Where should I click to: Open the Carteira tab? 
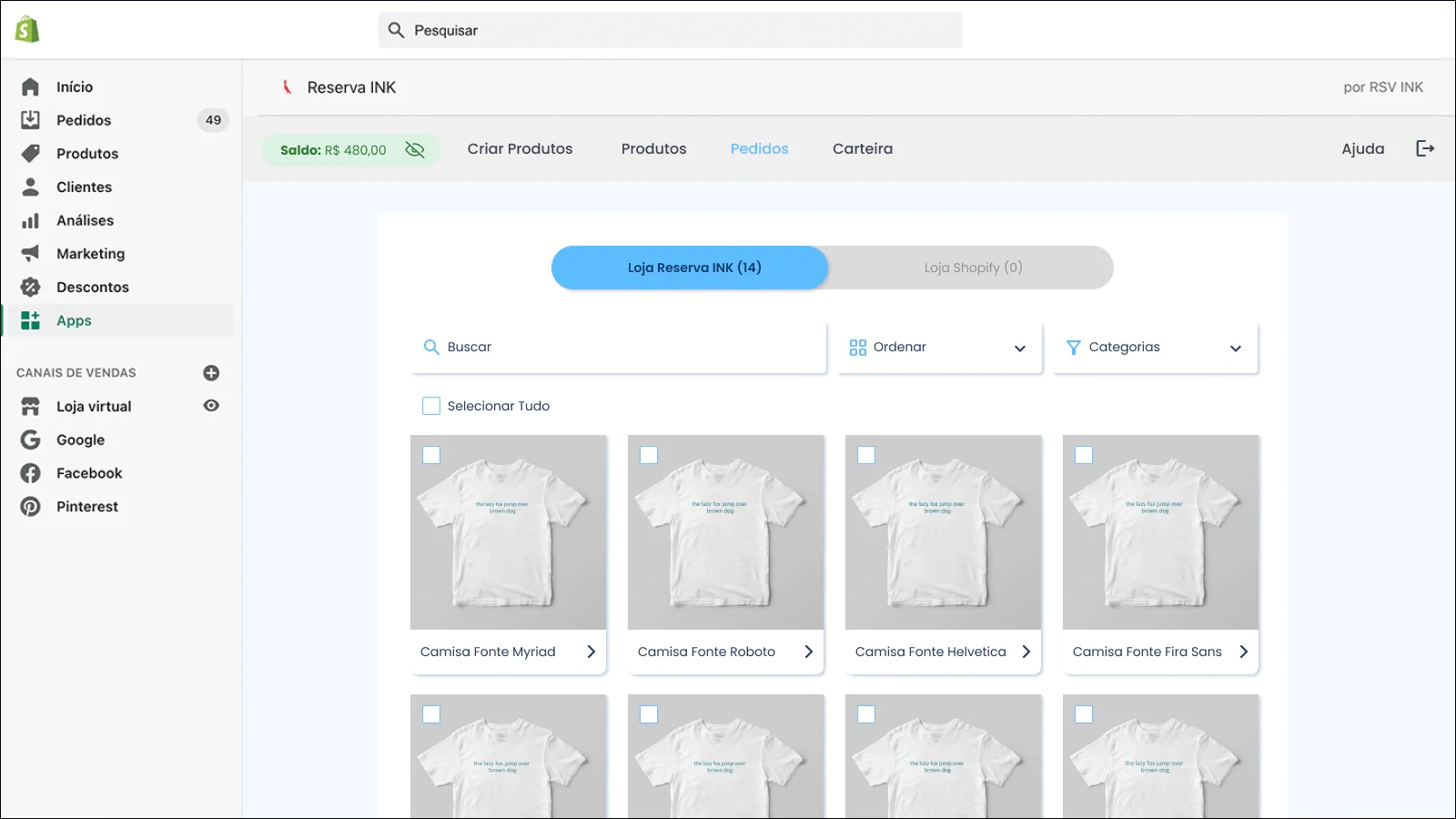pyautogui.click(x=863, y=148)
